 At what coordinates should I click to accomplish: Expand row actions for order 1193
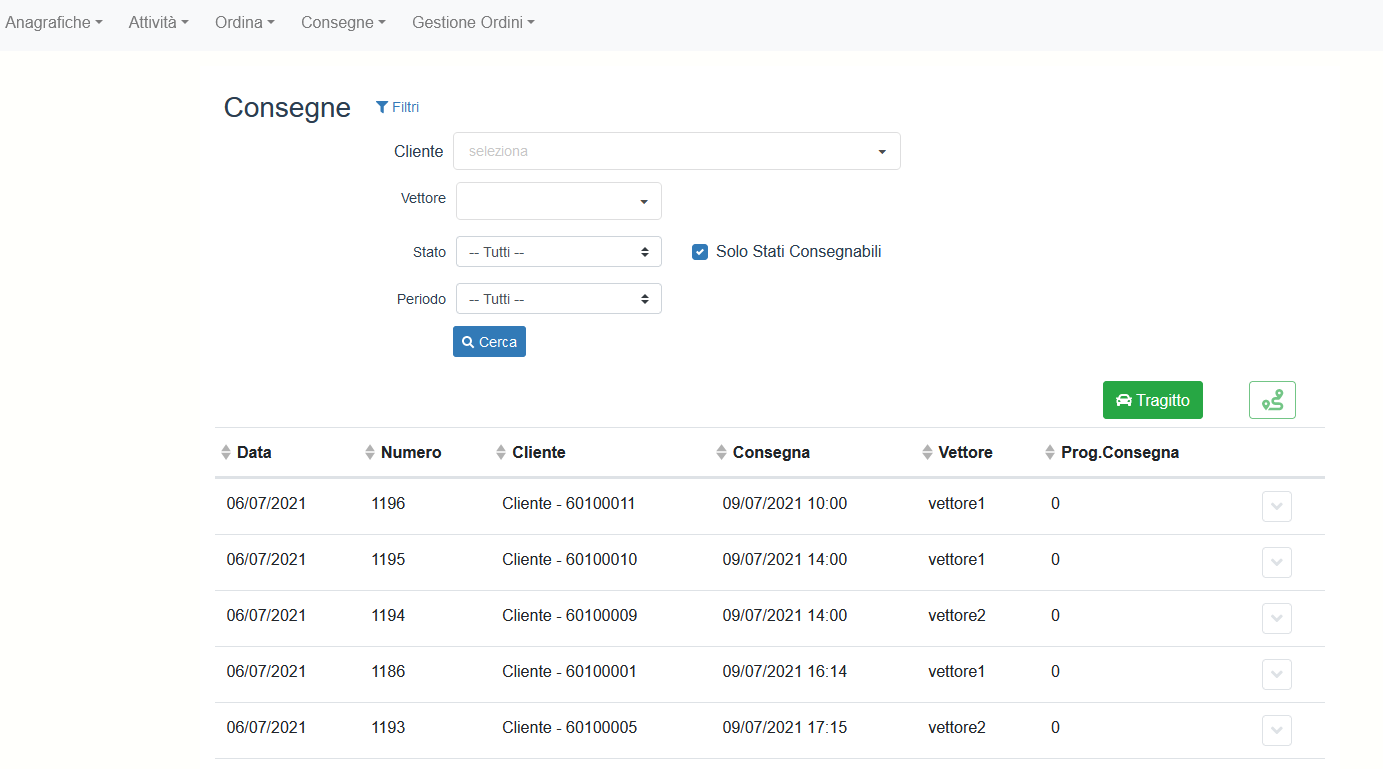click(1276, 731)
